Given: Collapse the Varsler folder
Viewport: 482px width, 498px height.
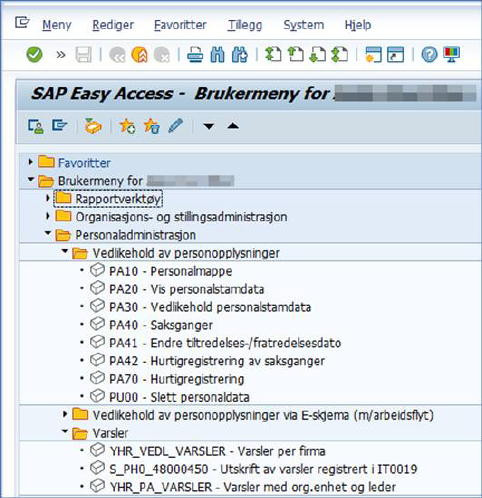Looking at the screenshot, I should (65, 432).
